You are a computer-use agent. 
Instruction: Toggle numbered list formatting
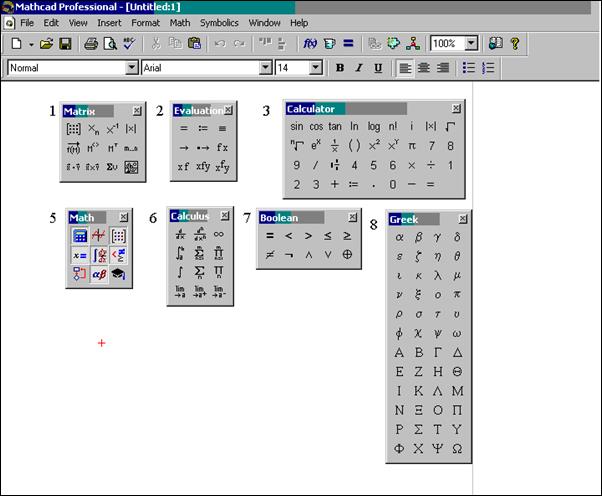488,68
